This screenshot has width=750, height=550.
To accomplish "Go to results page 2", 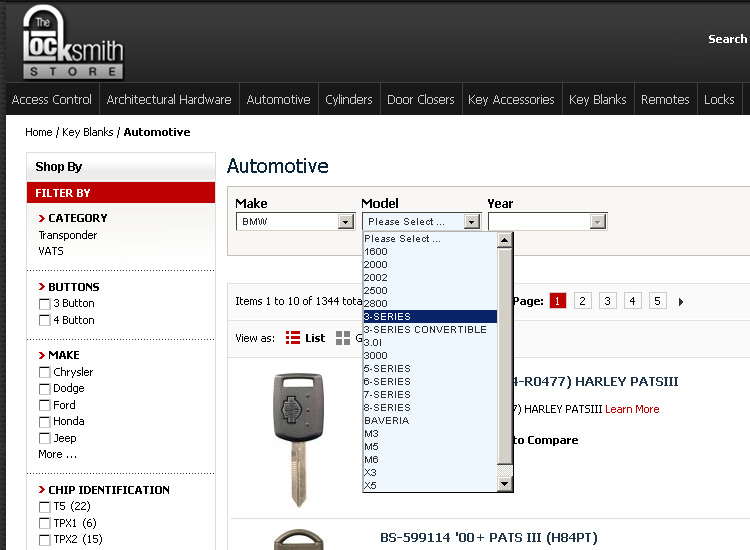I will tap(583, 301).
